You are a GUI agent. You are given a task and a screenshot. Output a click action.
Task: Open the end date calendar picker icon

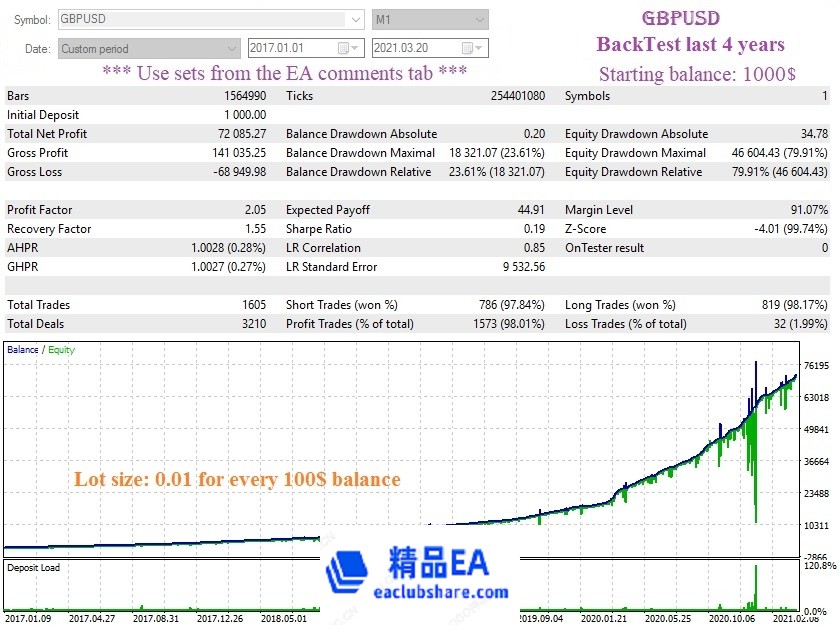467,47
